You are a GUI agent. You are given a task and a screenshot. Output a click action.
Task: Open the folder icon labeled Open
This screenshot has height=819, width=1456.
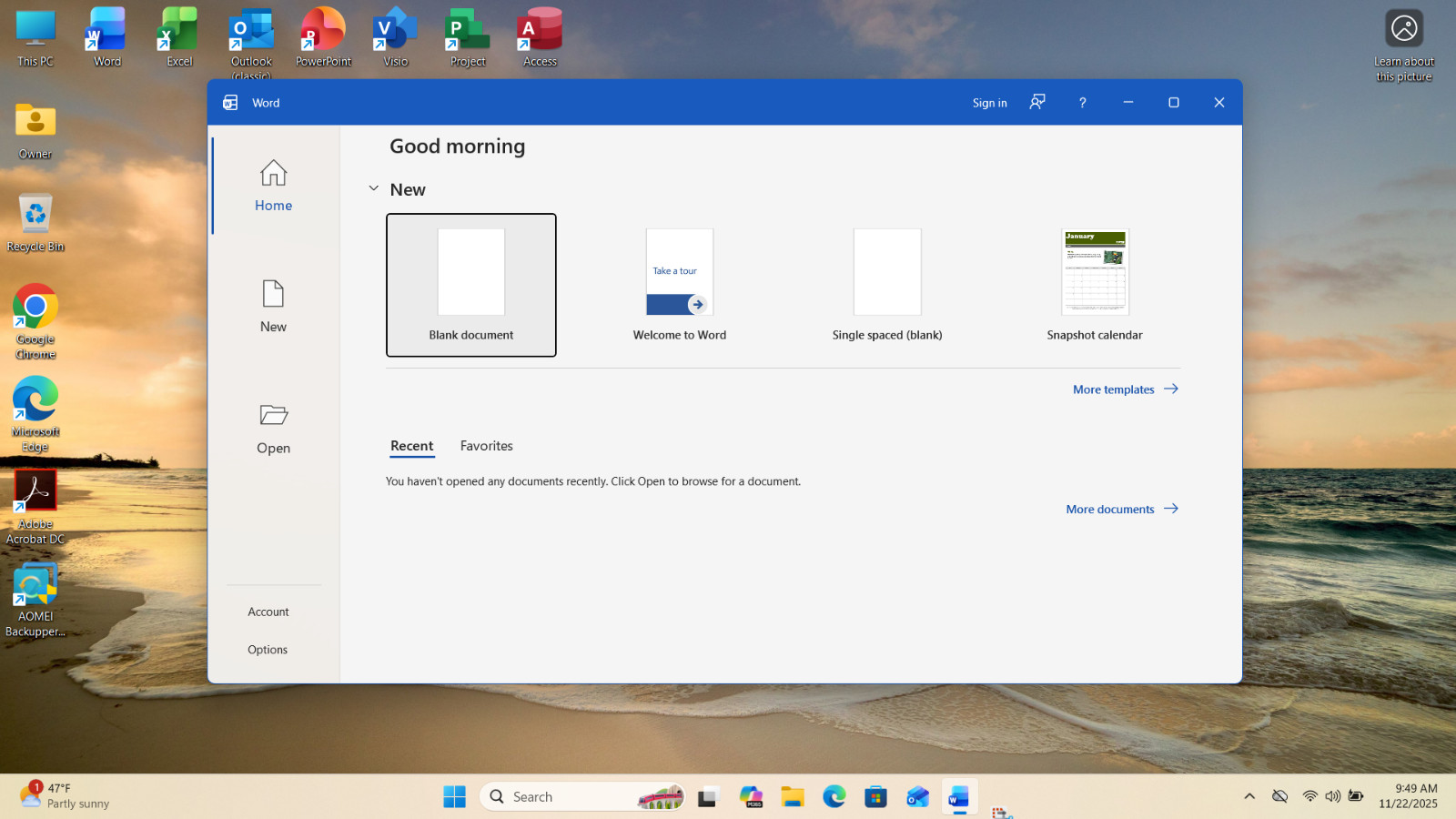tap(273, 415)
